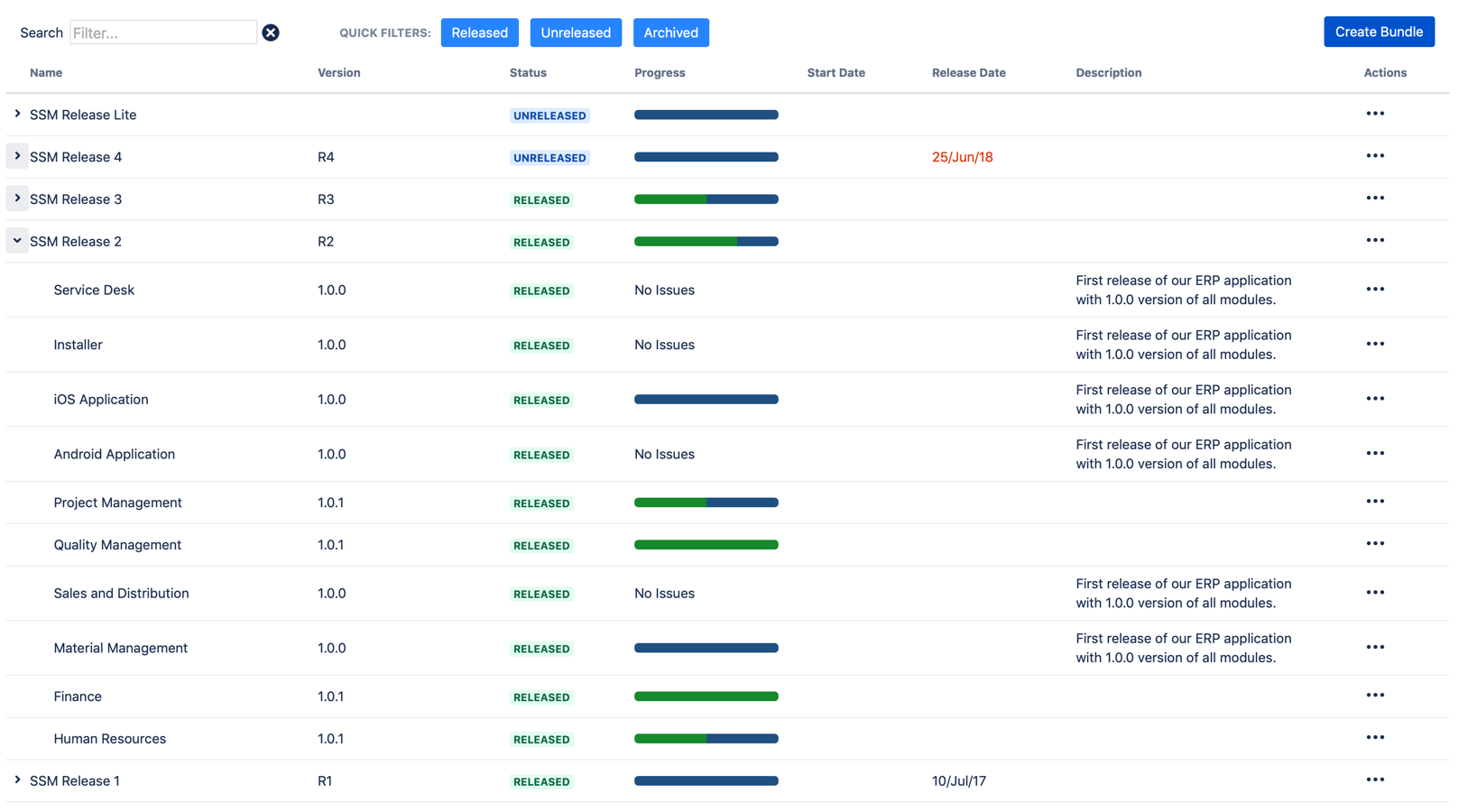This screenshot has width=1459, height=812.
Task: Collapse the SSM Release 2 bundle
Action: (x=17, y=241)
